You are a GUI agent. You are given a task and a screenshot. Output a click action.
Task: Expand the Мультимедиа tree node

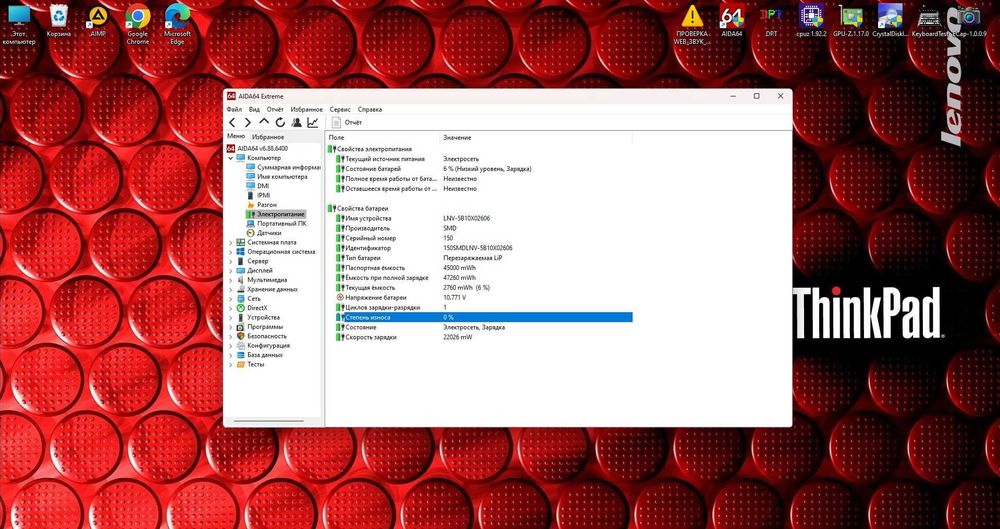(231, 280)
